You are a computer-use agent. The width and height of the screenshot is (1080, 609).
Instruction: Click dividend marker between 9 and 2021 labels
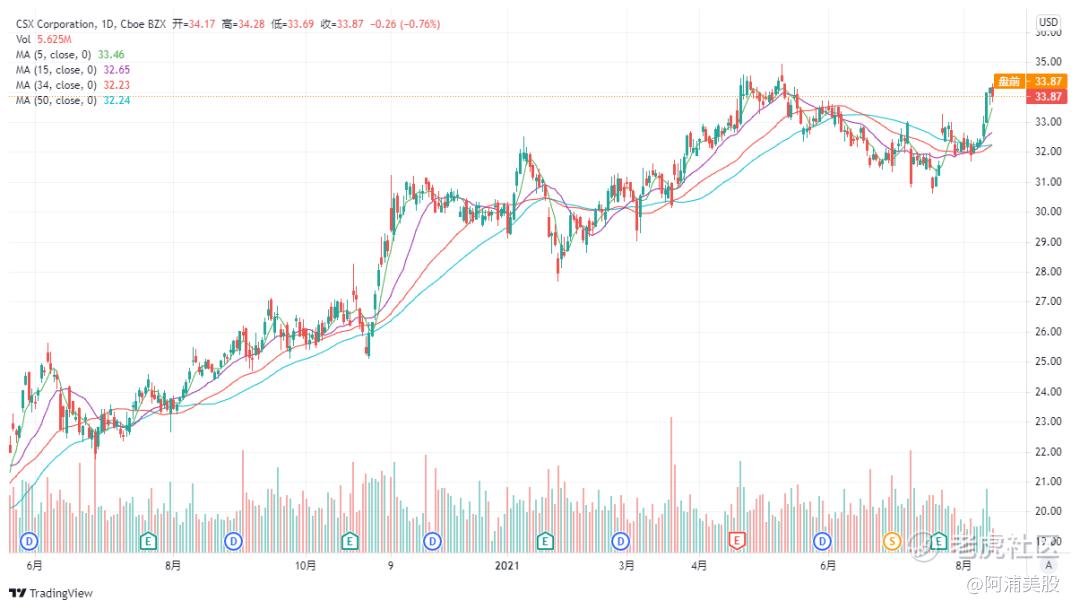tap(432, 541)
